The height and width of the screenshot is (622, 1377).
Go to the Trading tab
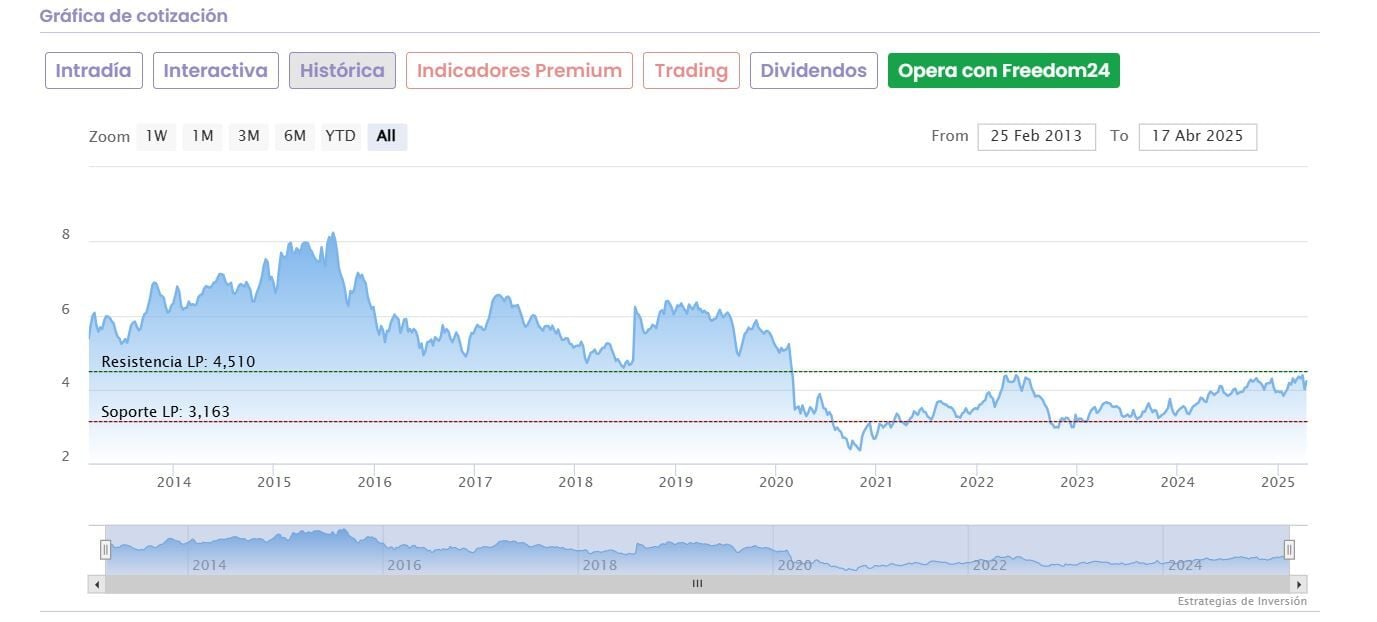(x=691, y=71)
